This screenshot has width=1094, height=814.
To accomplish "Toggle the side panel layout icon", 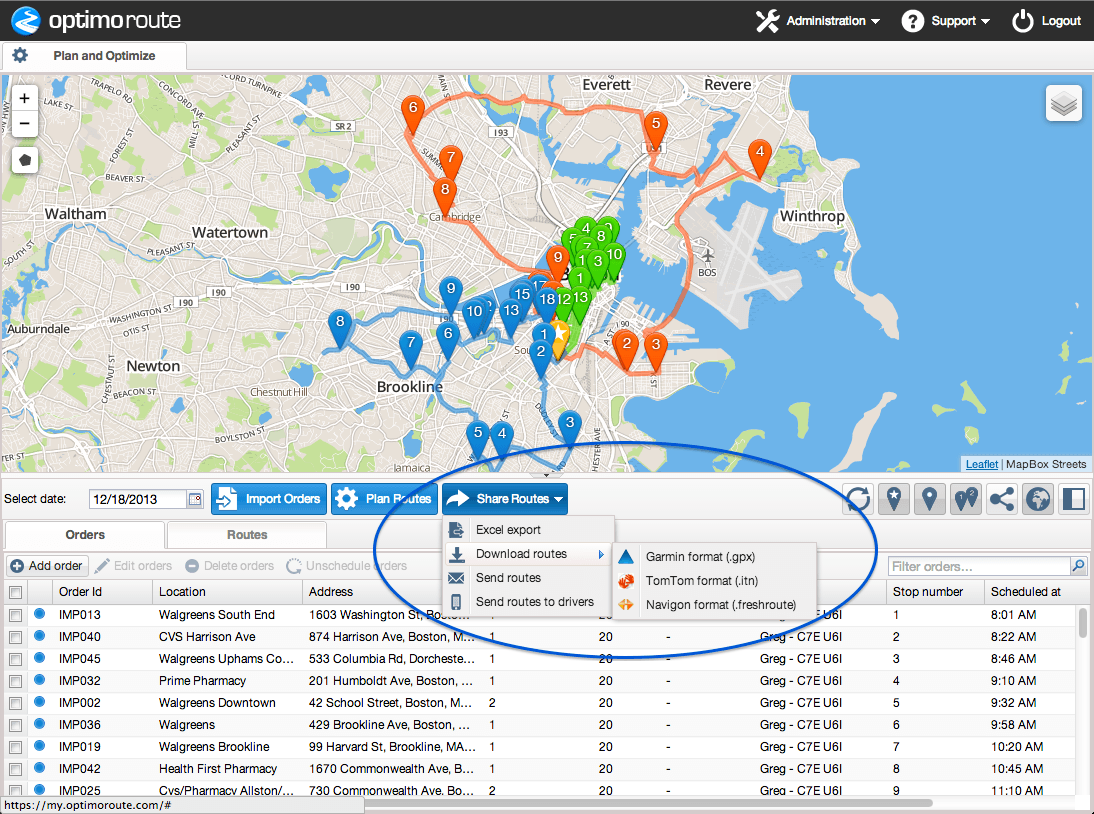I will click(x=1074, y=499).
